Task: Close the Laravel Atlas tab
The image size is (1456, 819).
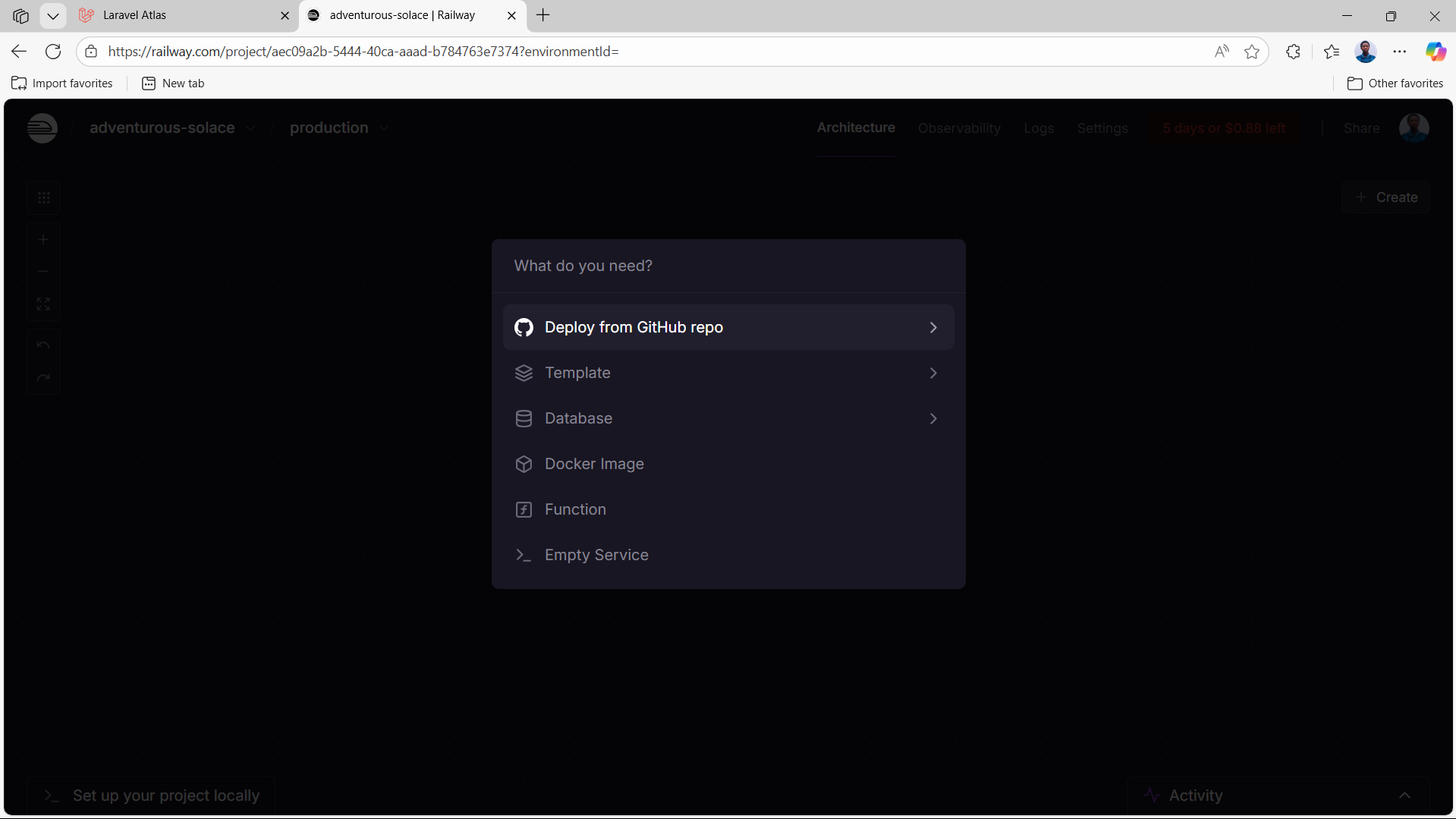Action: [x=285, y=15]
